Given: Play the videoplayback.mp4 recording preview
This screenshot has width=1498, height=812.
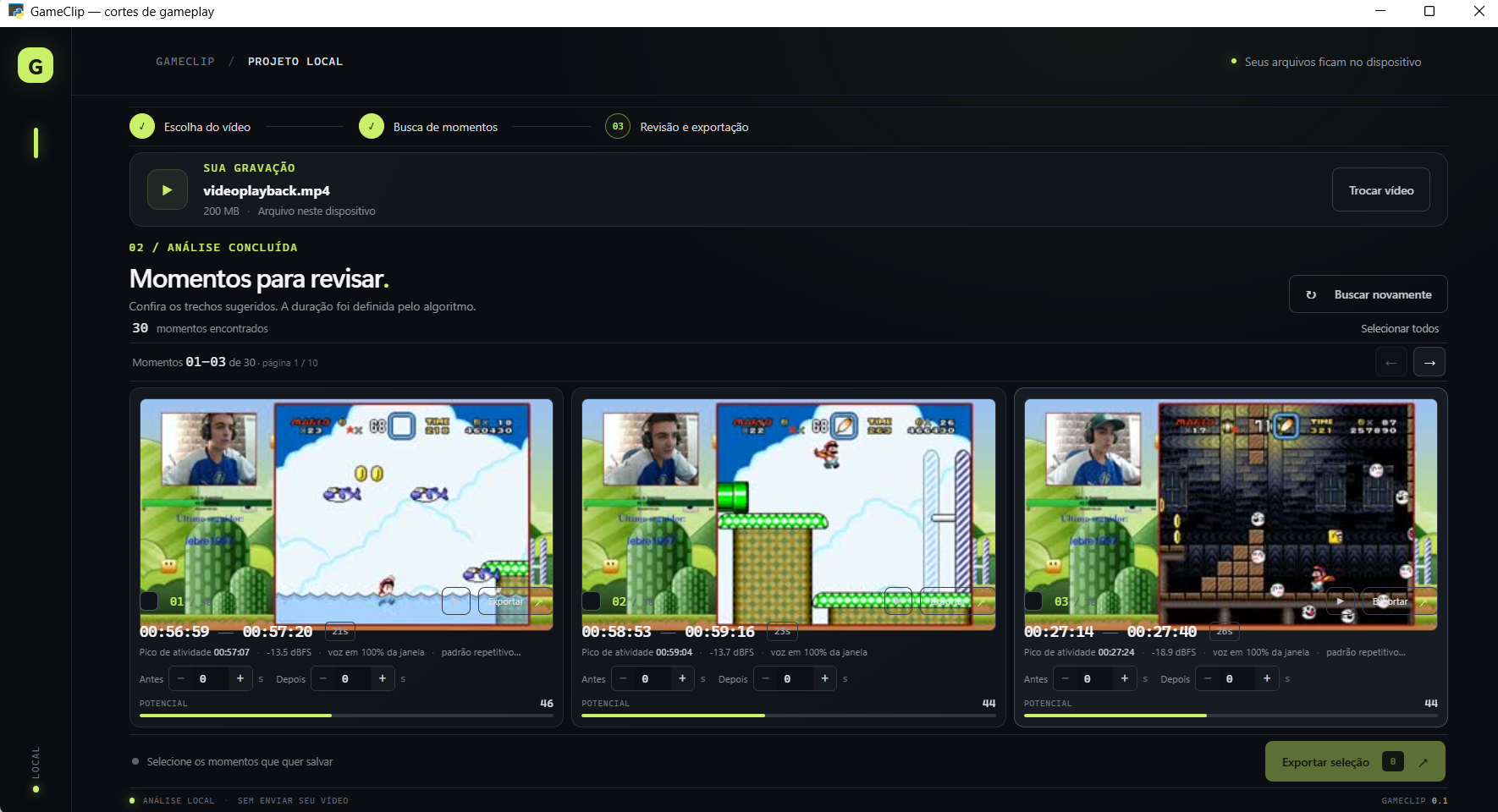Looking at the screenshot, I should [167, 189].
